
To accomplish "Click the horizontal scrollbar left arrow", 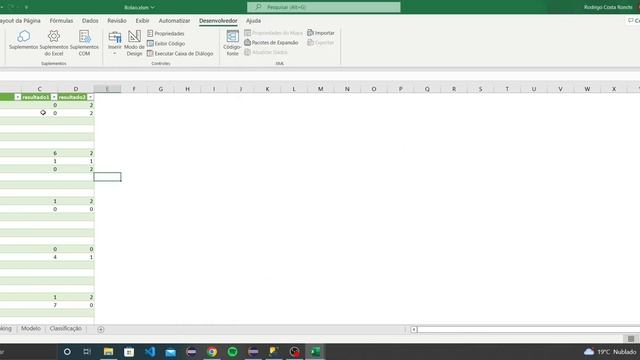I will click(413, 329).
